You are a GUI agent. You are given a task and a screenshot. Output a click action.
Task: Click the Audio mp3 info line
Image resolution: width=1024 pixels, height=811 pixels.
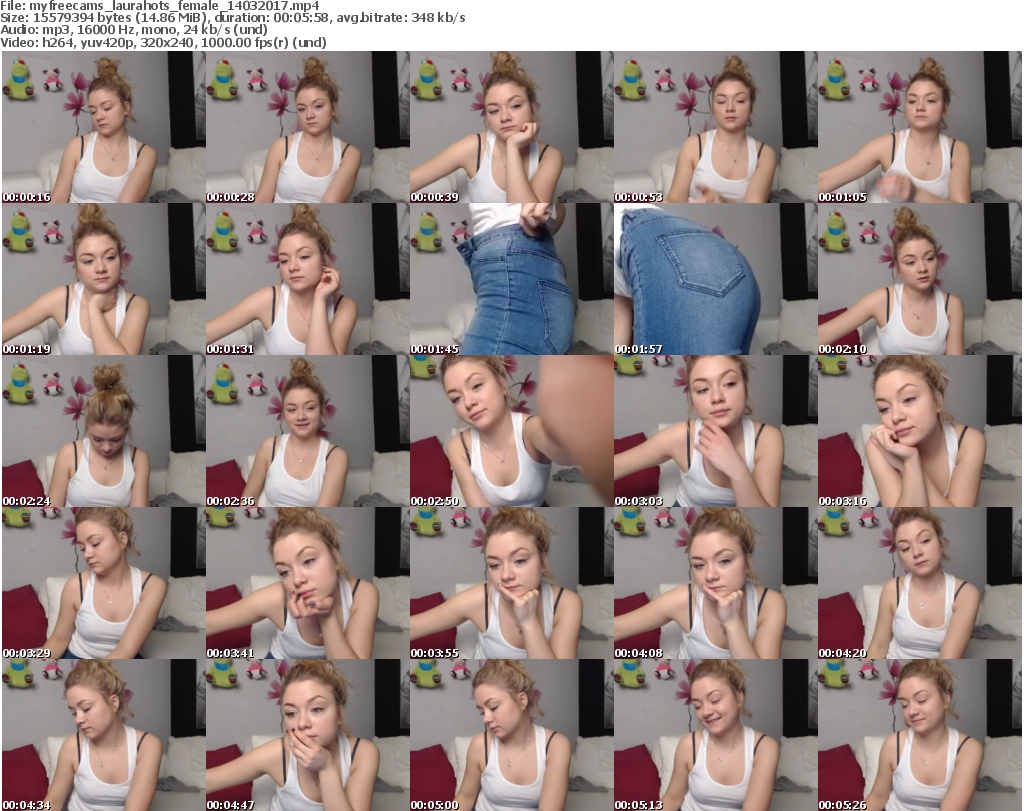pyautogui.click(x=134, y=30)
